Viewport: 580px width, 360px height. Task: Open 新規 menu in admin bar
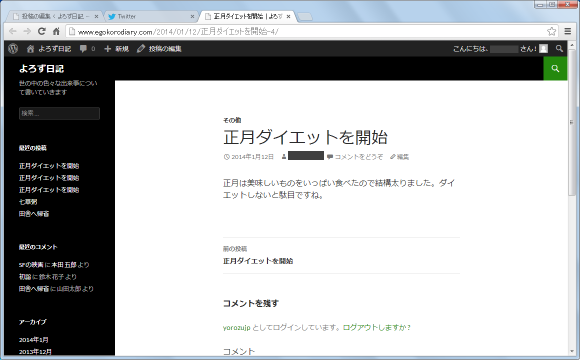117,48
